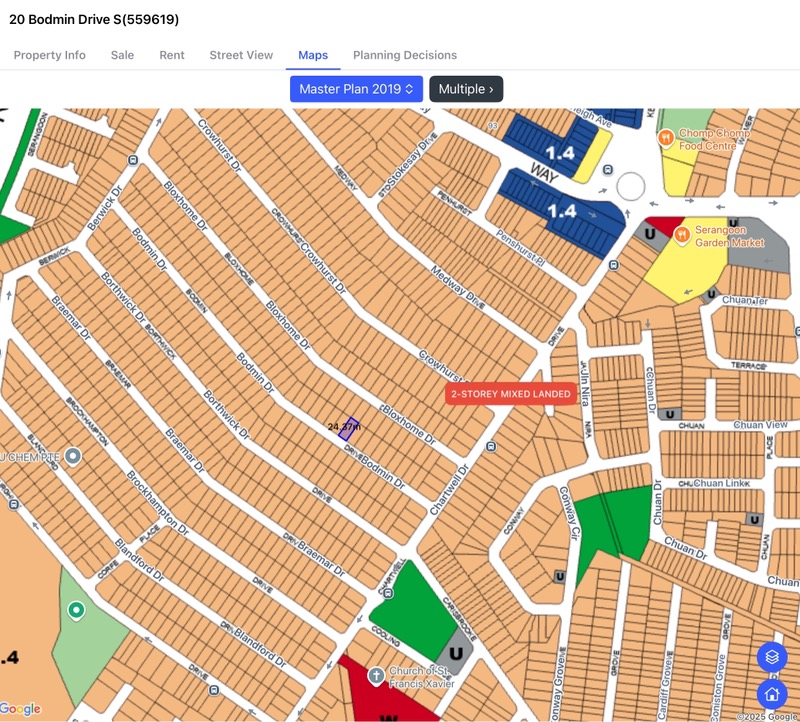
Task: Select the Rent tab
Action: click(x=172, y=55)
